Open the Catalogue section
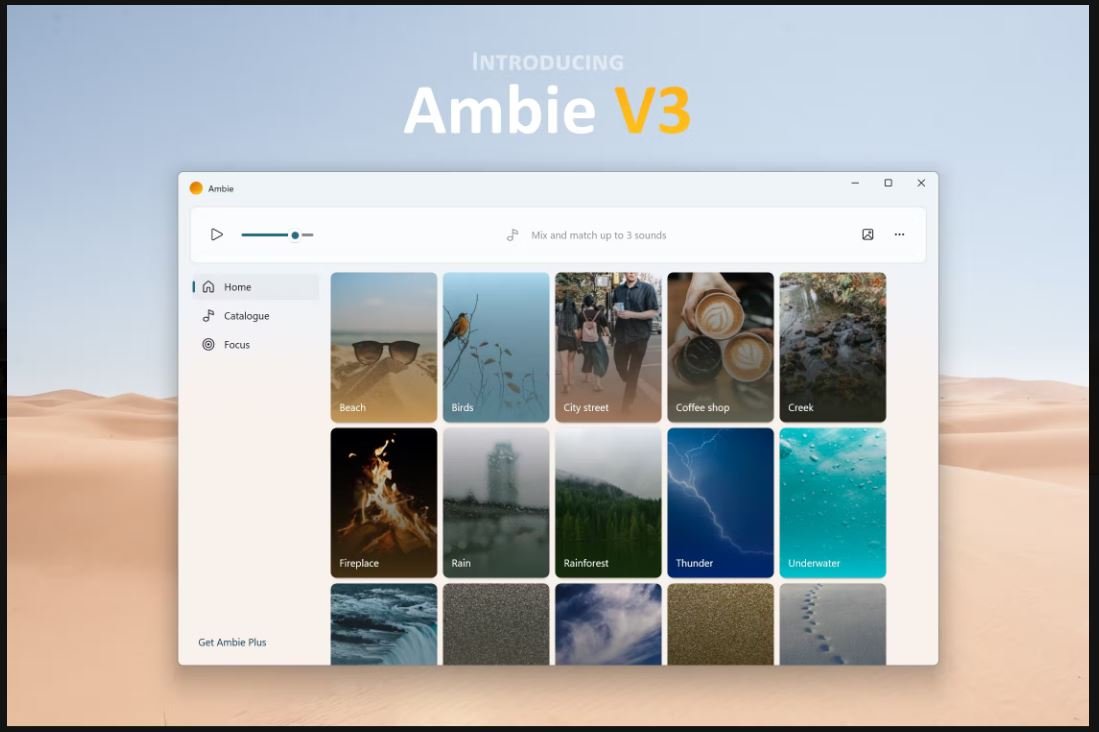 click(x=256, y=316)
